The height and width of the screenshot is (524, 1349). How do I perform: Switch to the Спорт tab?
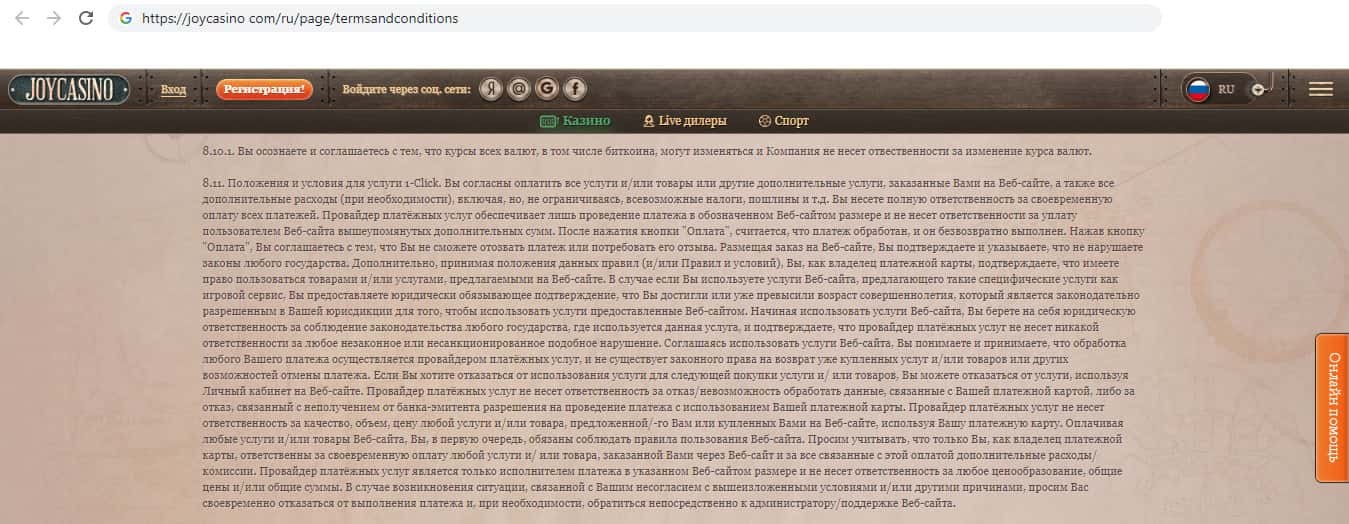[x=784, y=121]
